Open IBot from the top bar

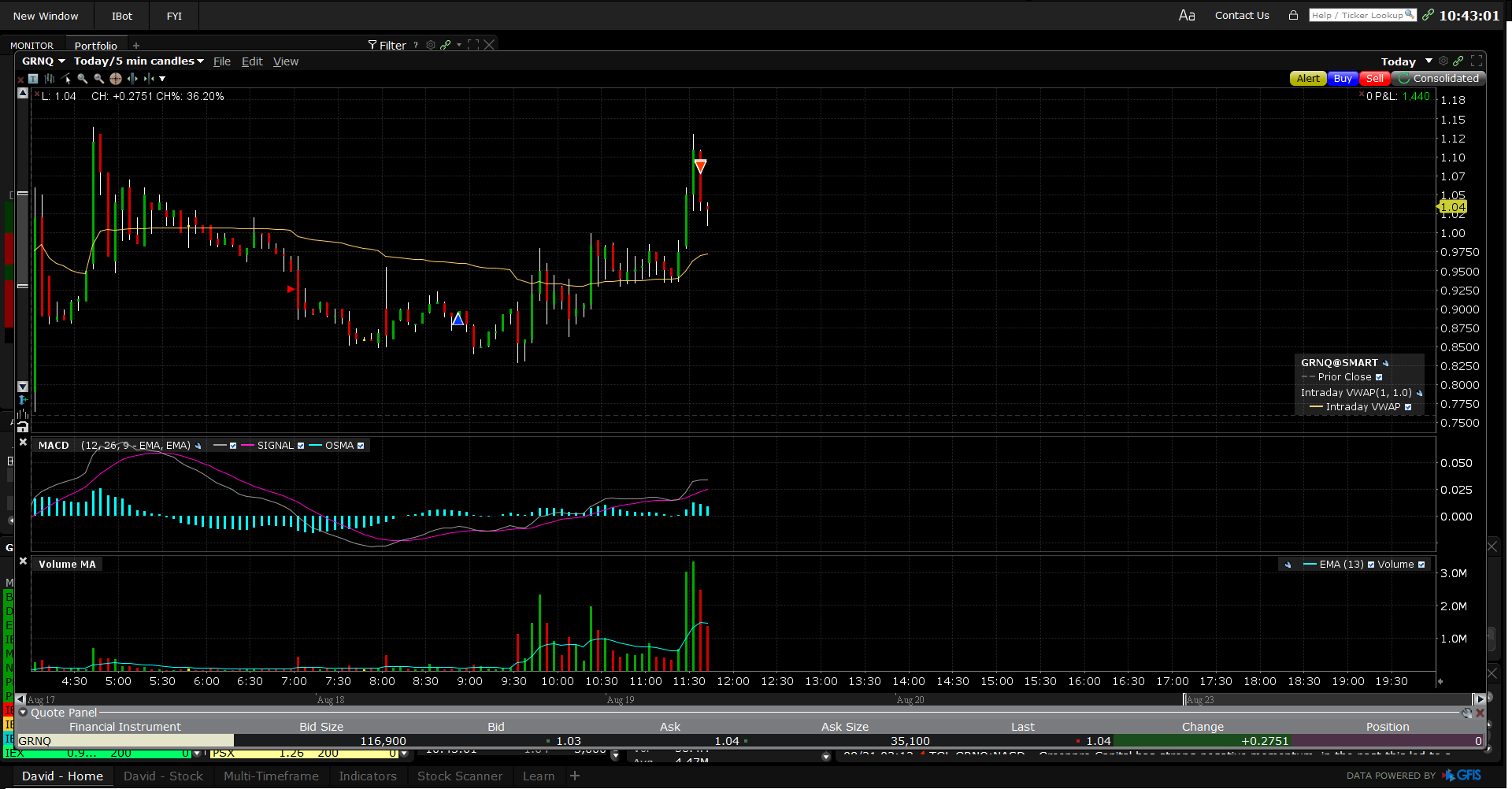click(x=122, y=16)
